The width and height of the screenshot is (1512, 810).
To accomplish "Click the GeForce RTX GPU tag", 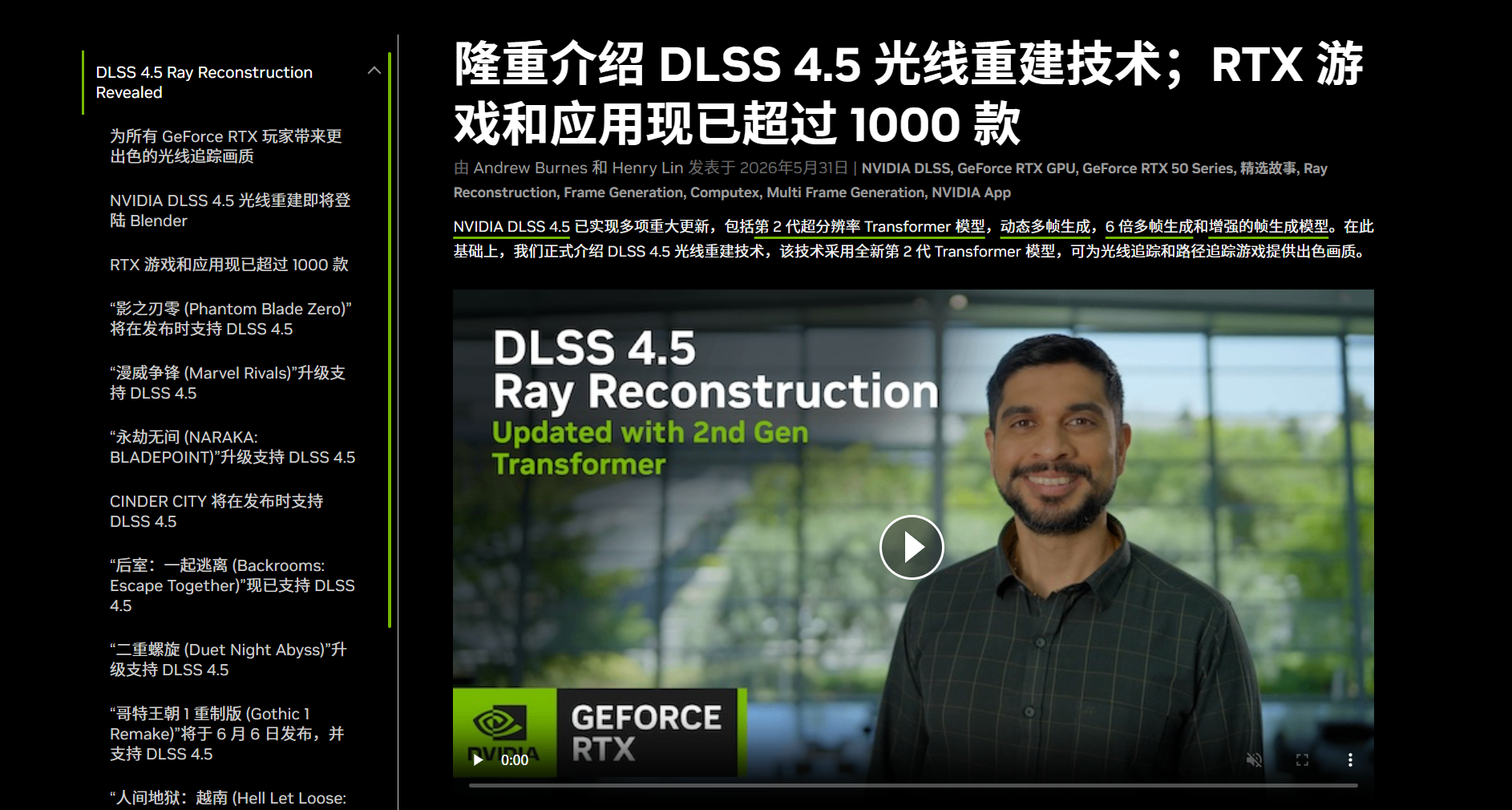I will tap(1017, 168).
